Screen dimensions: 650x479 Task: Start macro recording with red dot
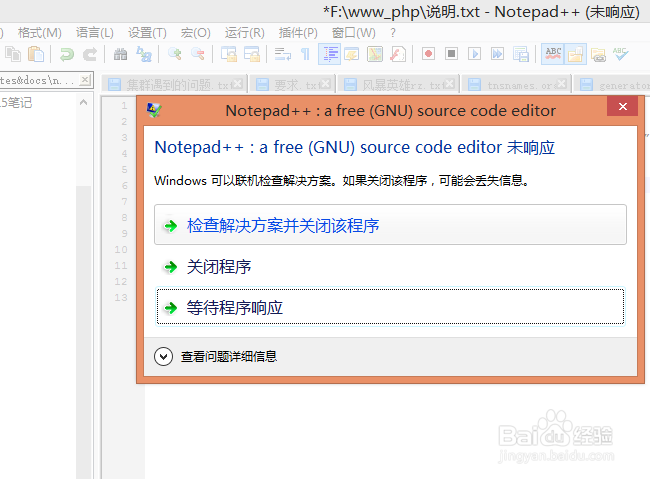click(x=429, y=54)
